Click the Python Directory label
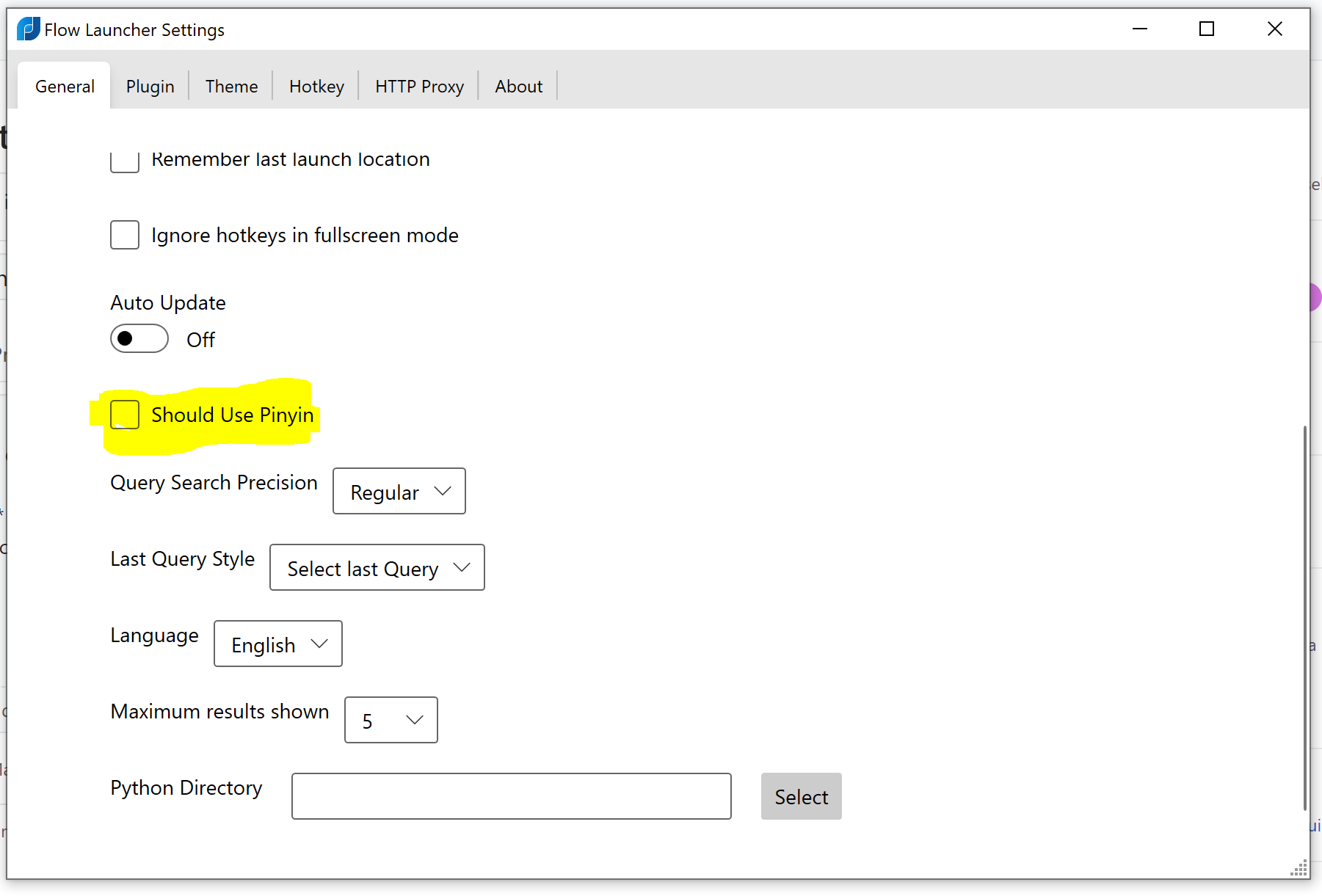 pyautogui.click(x=186, y=788)
